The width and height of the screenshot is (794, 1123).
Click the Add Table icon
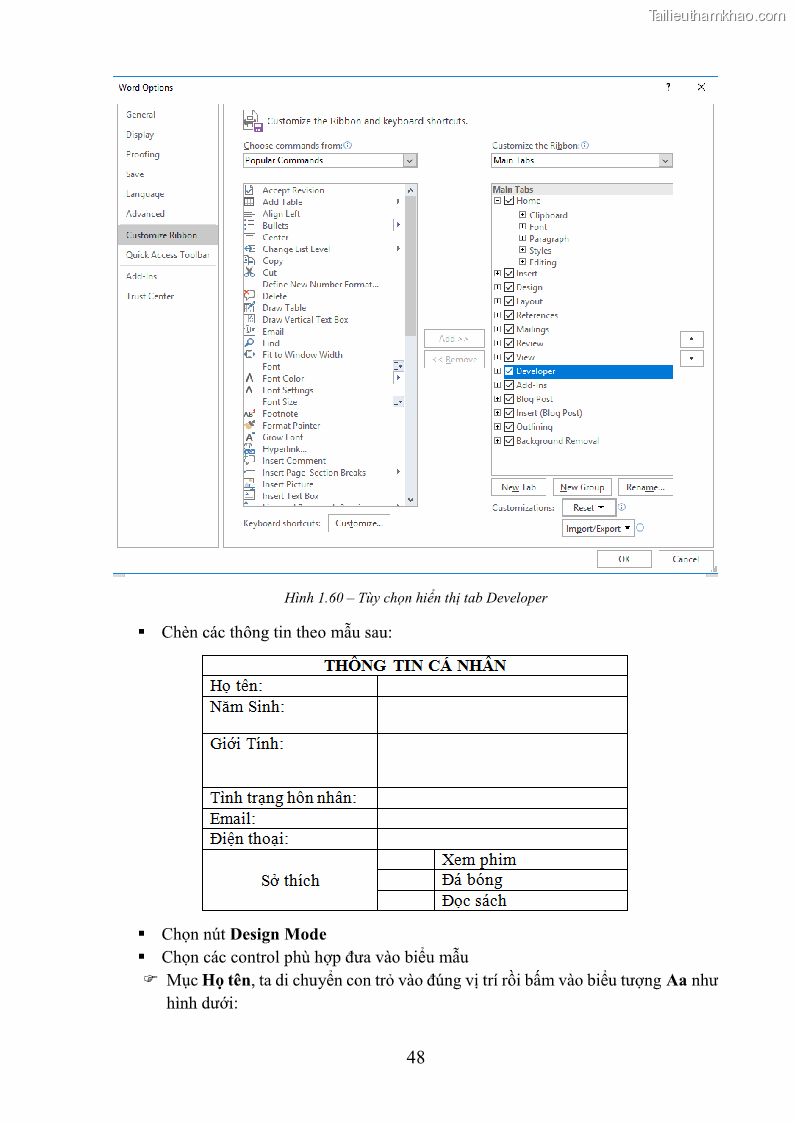[x=249, y=202]
